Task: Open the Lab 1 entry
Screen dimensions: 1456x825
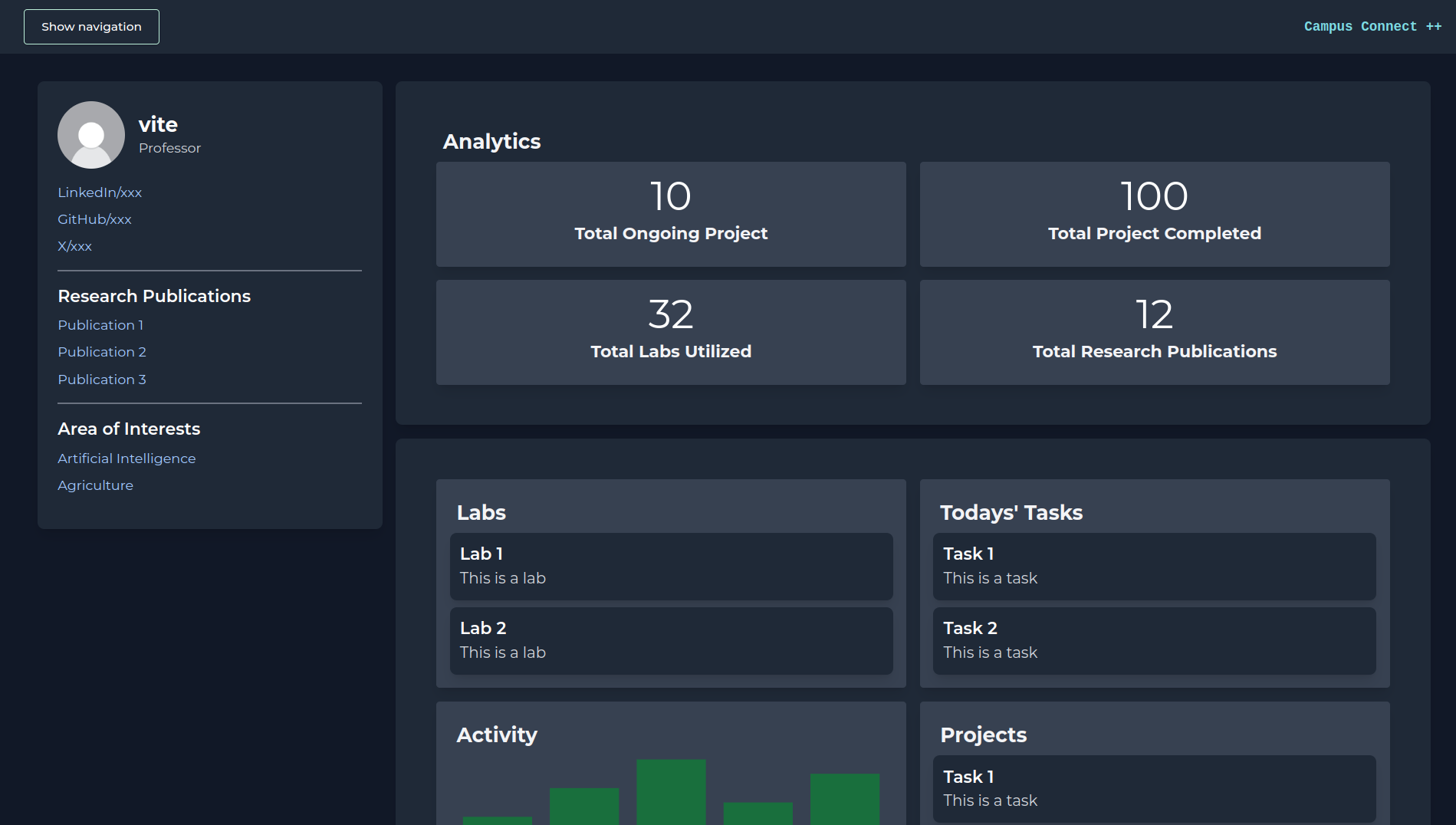Action: tap(671, 567)
